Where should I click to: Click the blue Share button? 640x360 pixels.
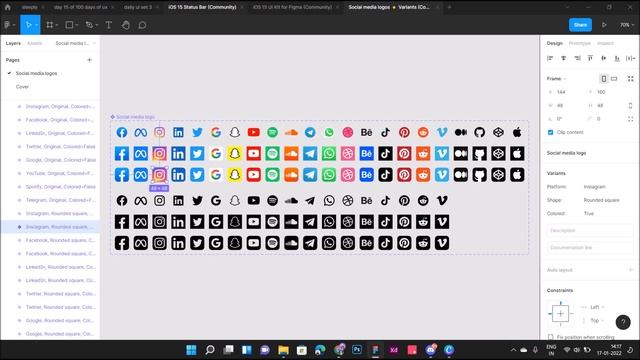(580, 25)
